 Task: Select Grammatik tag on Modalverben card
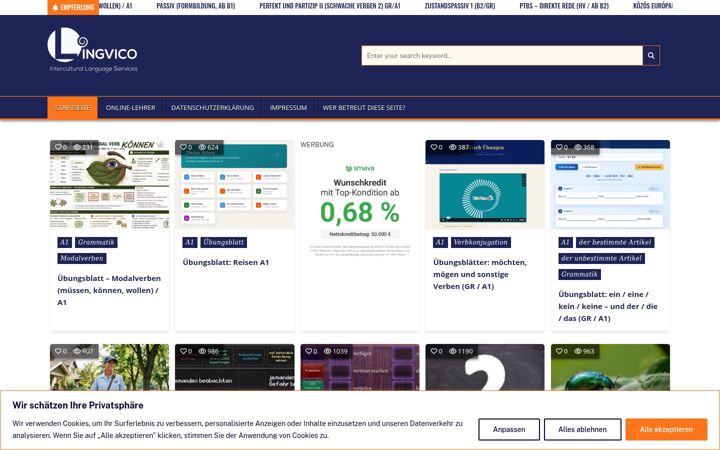(x=96, y=242)
